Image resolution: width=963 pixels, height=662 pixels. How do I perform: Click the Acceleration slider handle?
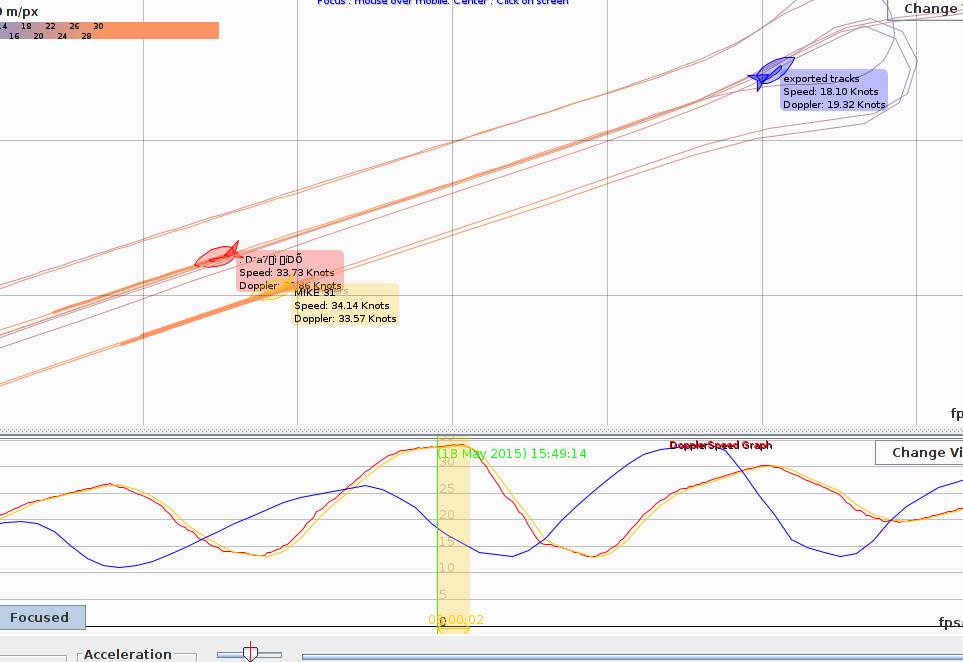tap(250, 654)
